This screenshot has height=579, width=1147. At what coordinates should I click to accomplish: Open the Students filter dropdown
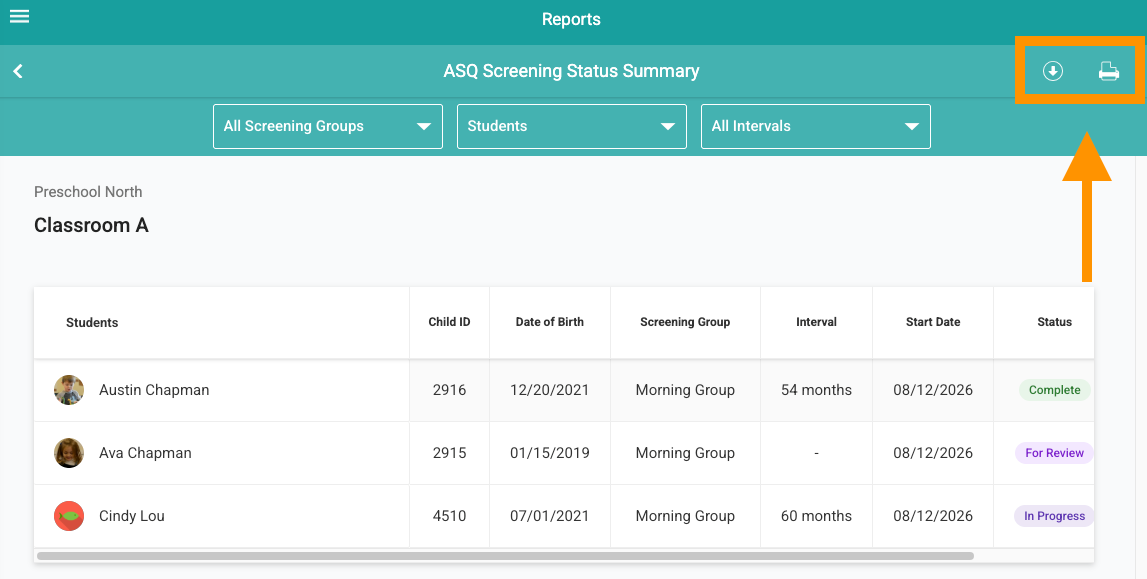coord(572,126)
